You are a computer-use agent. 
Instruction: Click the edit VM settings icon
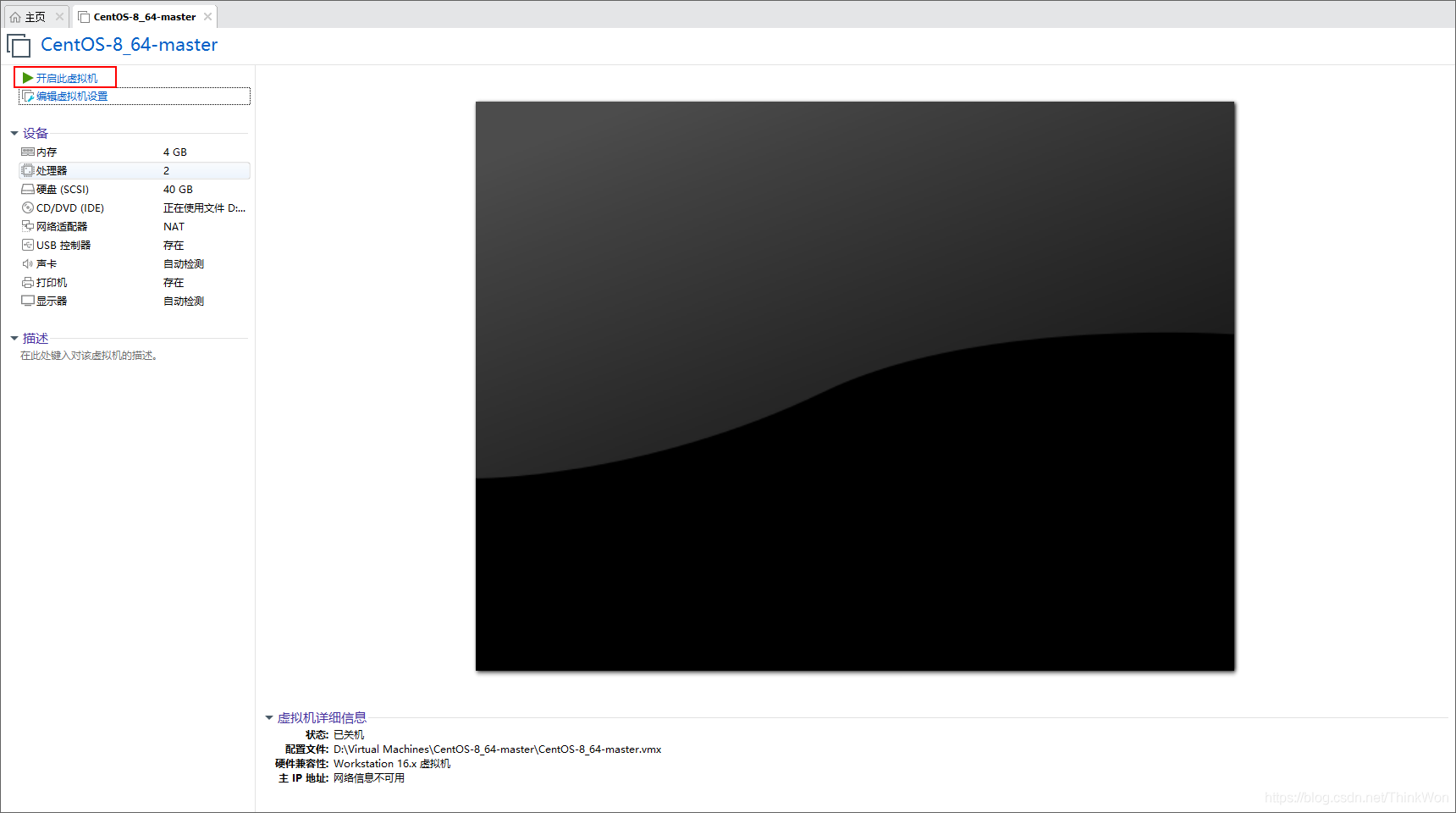pyautogui.click(x=28, y=97)
